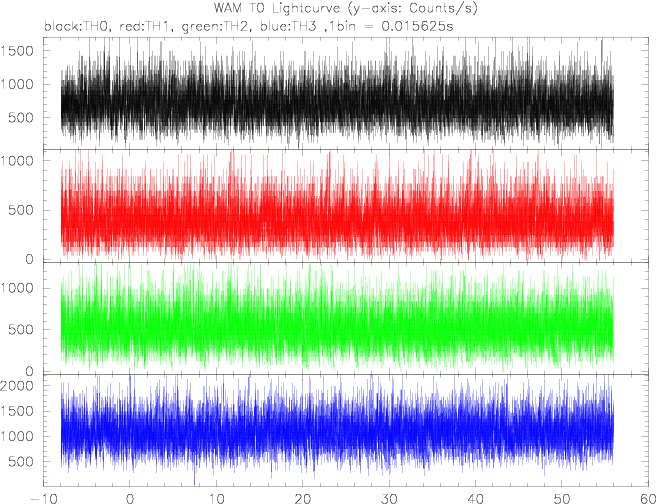Click the x-axis tick label '20'

pyautogui.click(x=303, y=499)
